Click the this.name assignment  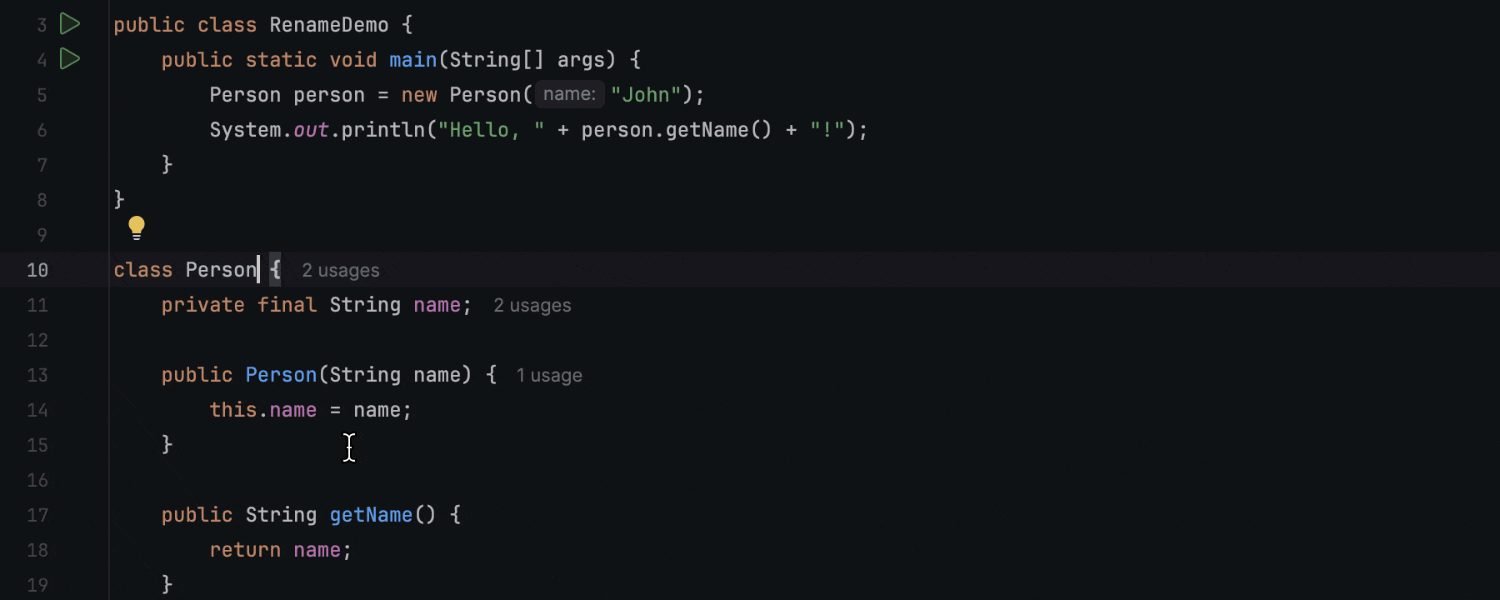[x=263, y=409]
